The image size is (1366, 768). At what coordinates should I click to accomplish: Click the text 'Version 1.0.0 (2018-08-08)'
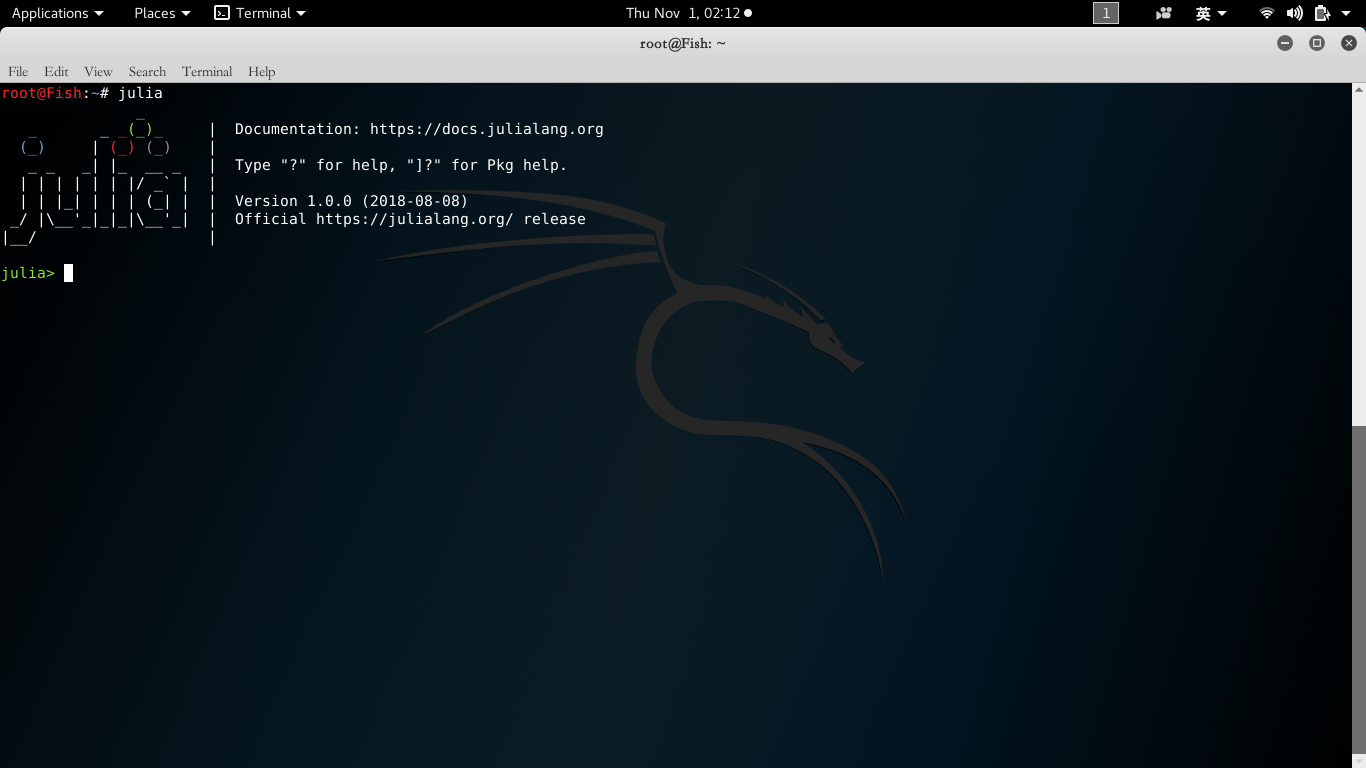point(352,201)
